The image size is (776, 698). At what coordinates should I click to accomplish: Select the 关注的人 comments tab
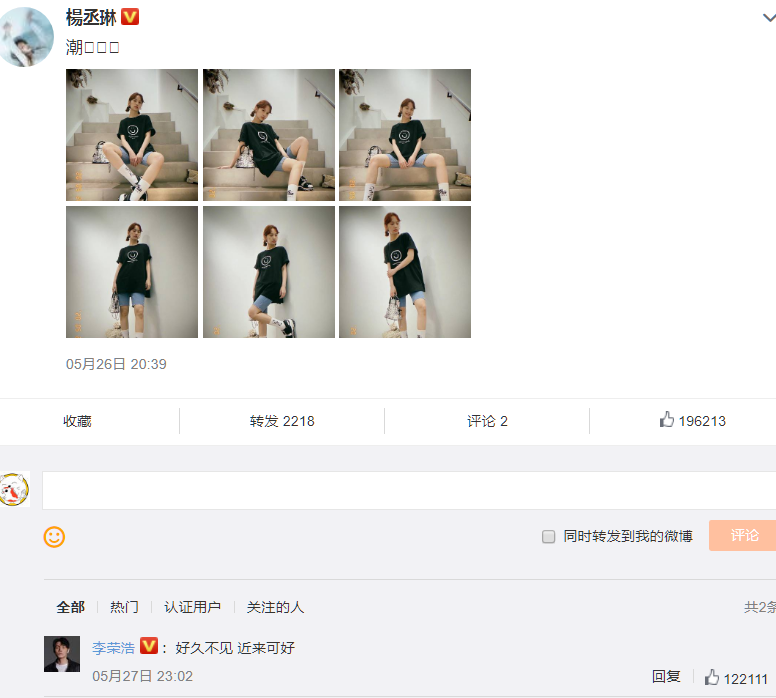(x=275, y=607)
